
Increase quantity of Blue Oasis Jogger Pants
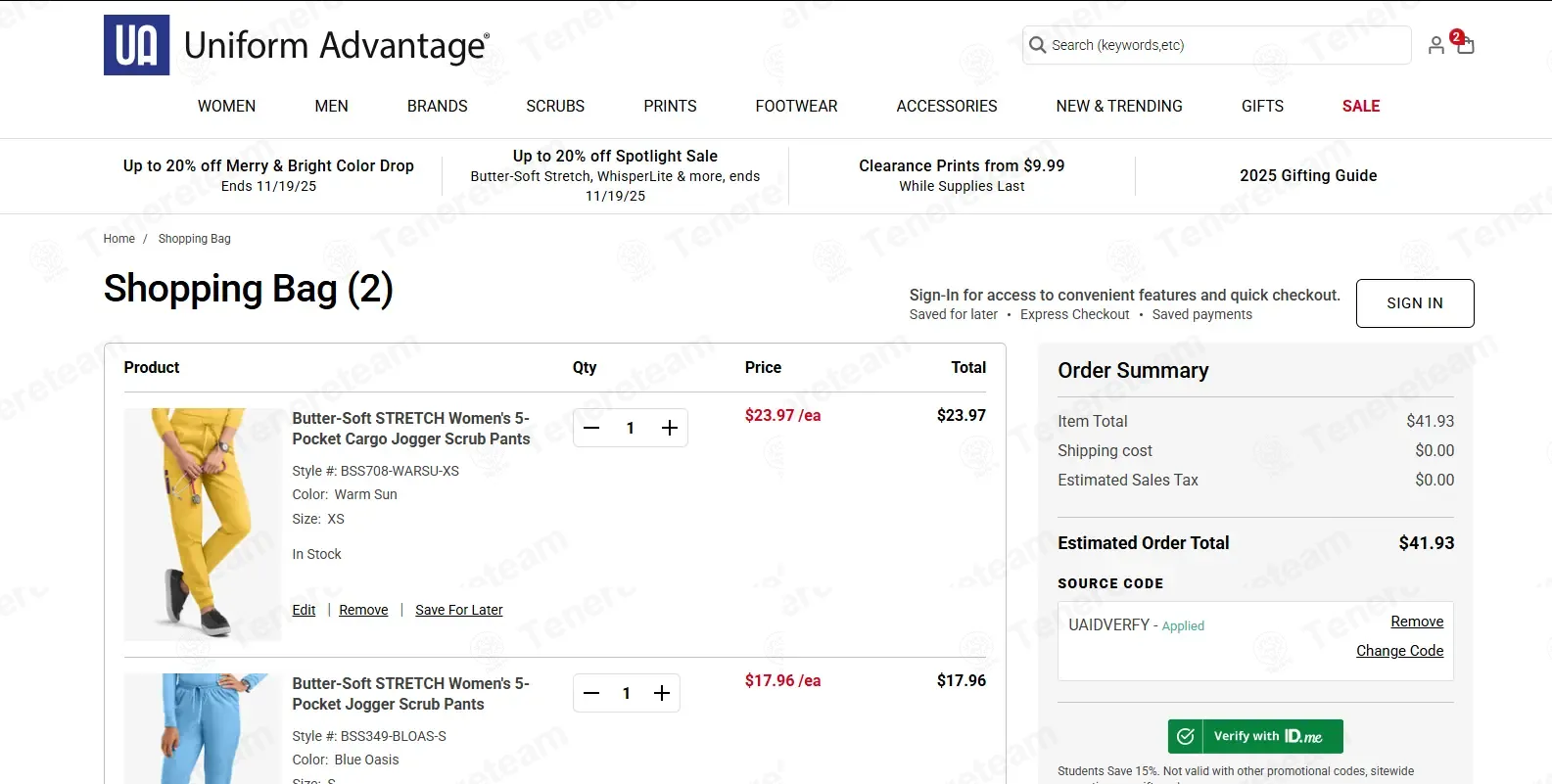pyautogui.click(x=662, y=693)
